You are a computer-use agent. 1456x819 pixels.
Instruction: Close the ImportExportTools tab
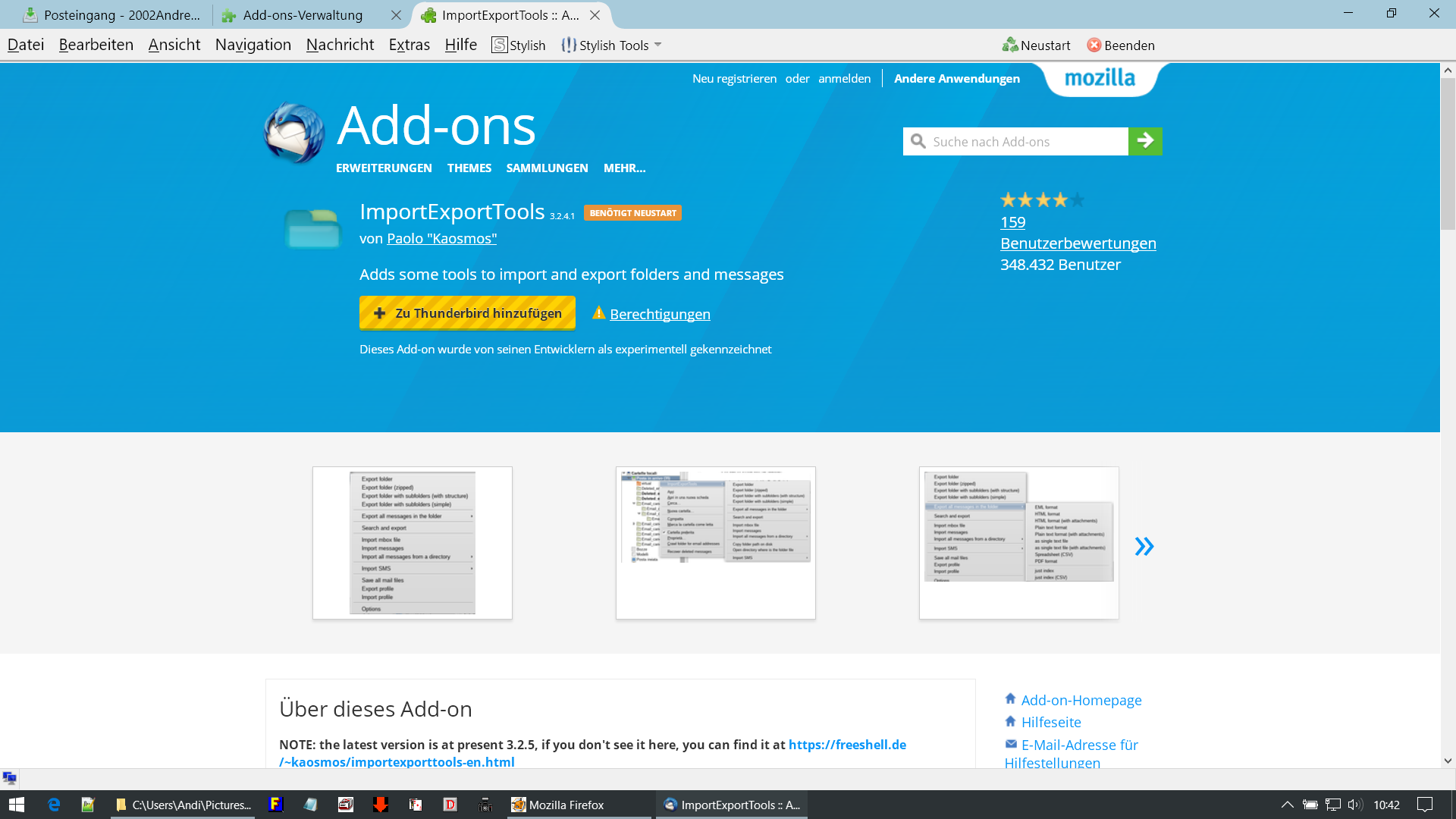[595, 15]
